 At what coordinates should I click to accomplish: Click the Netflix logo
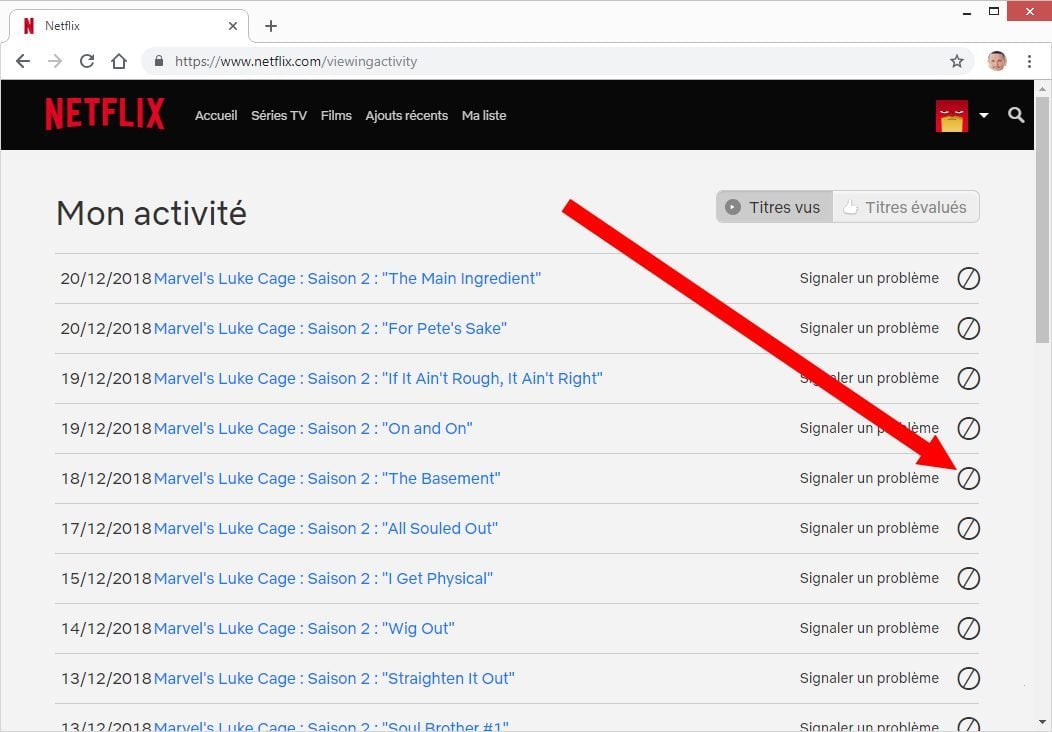click(105, 113)
